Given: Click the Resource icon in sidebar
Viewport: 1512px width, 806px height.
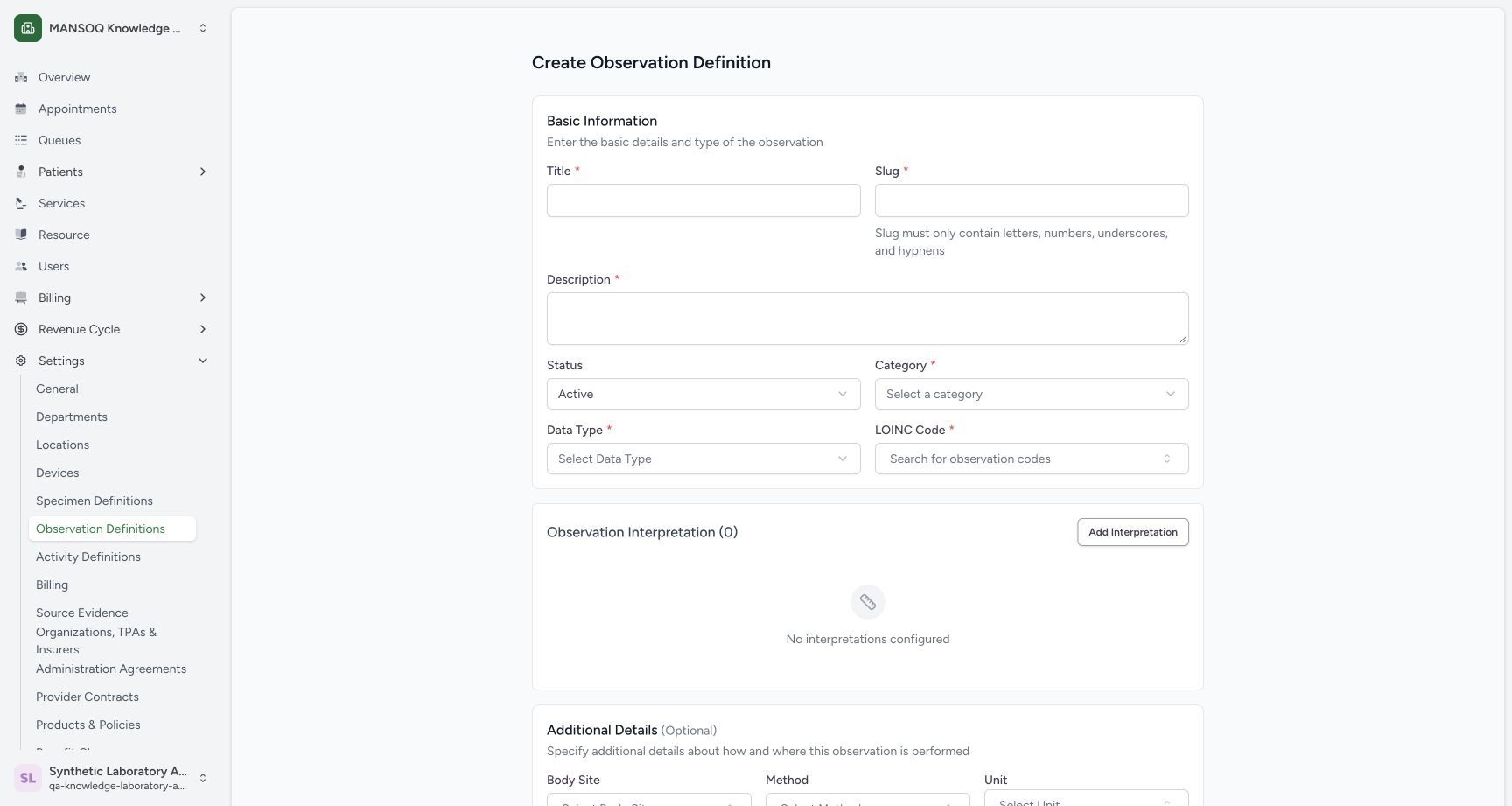Looking at the screenshot, I should point(21,235).
